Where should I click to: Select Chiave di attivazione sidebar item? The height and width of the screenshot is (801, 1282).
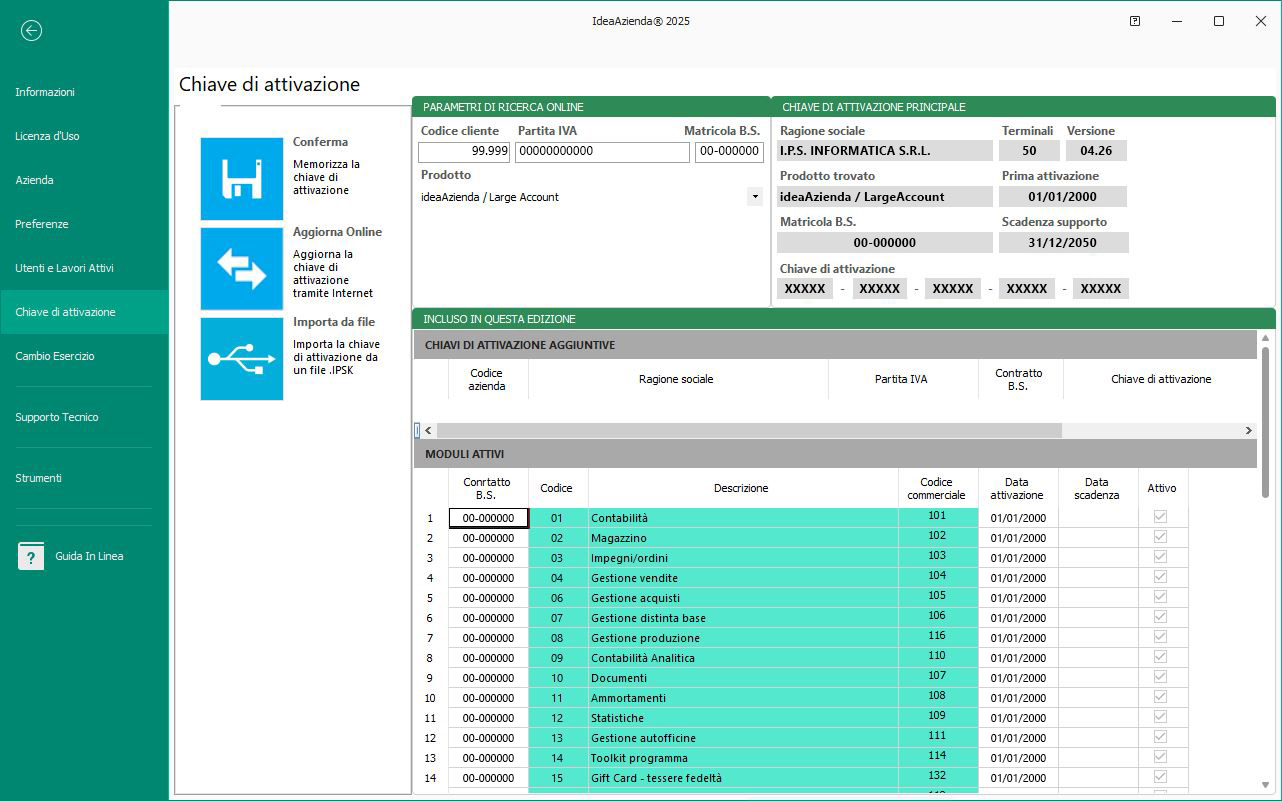point(84,312)
